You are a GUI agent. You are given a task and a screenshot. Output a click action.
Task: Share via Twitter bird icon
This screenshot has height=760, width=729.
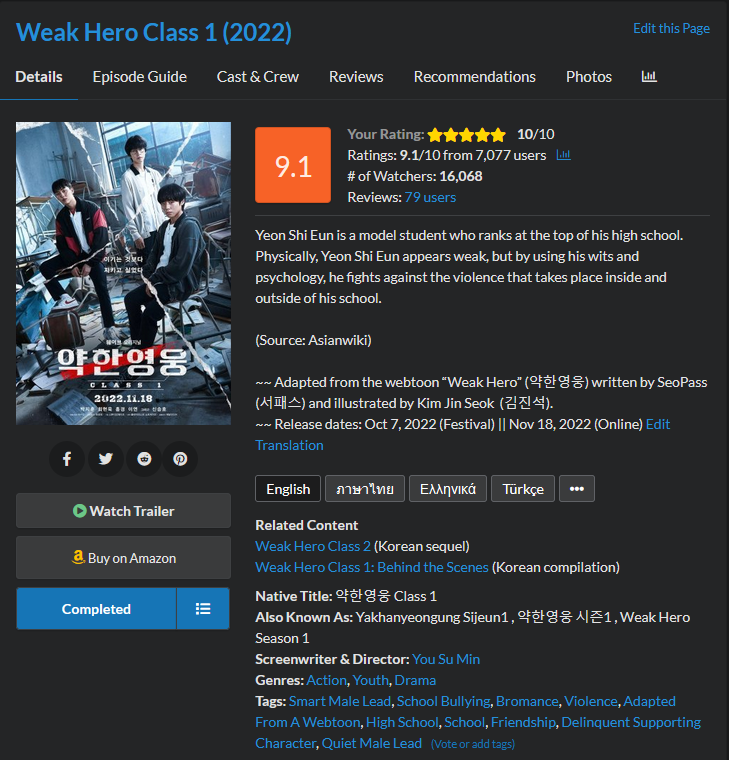coord(105,459)
